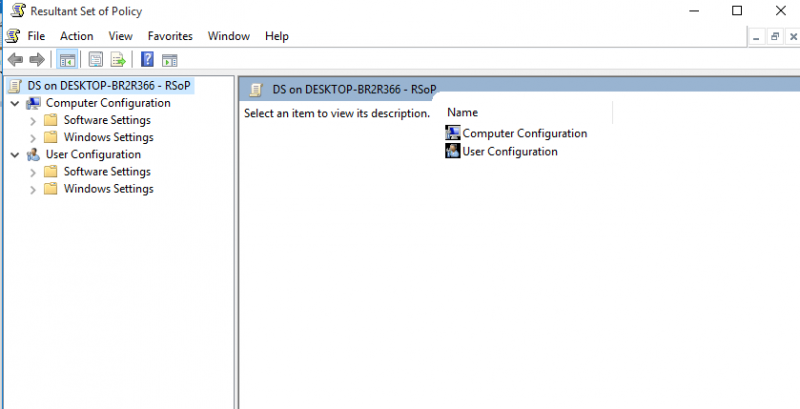Click the scroll icon in the right pane header
The height and width of the screenshot is (409, 800).
click(256, 90)
